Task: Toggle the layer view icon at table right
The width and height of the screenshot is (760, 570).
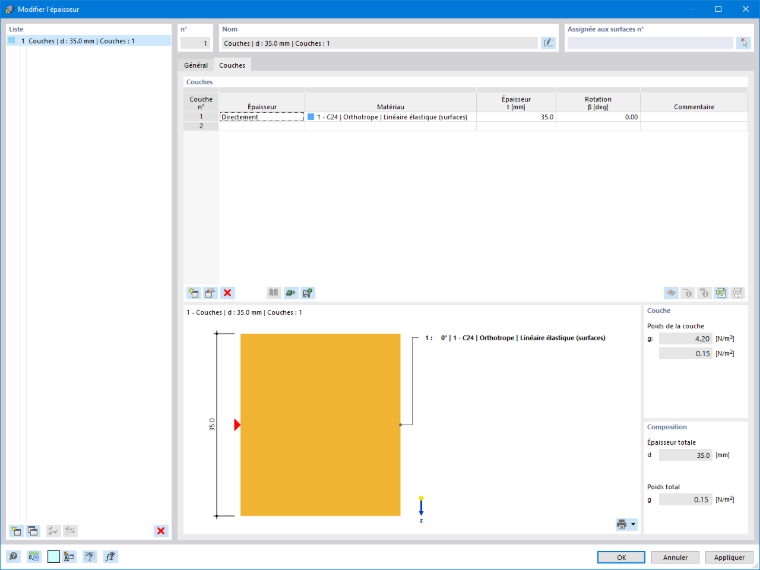Action: coord(671,293)
